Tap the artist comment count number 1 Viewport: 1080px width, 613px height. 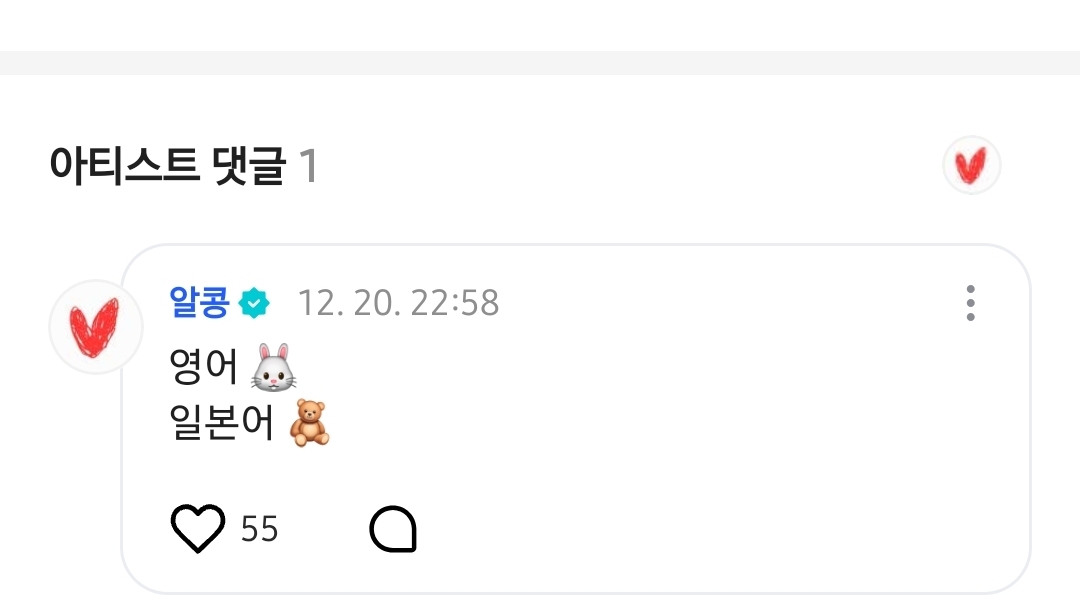click(x=308, y=166)
